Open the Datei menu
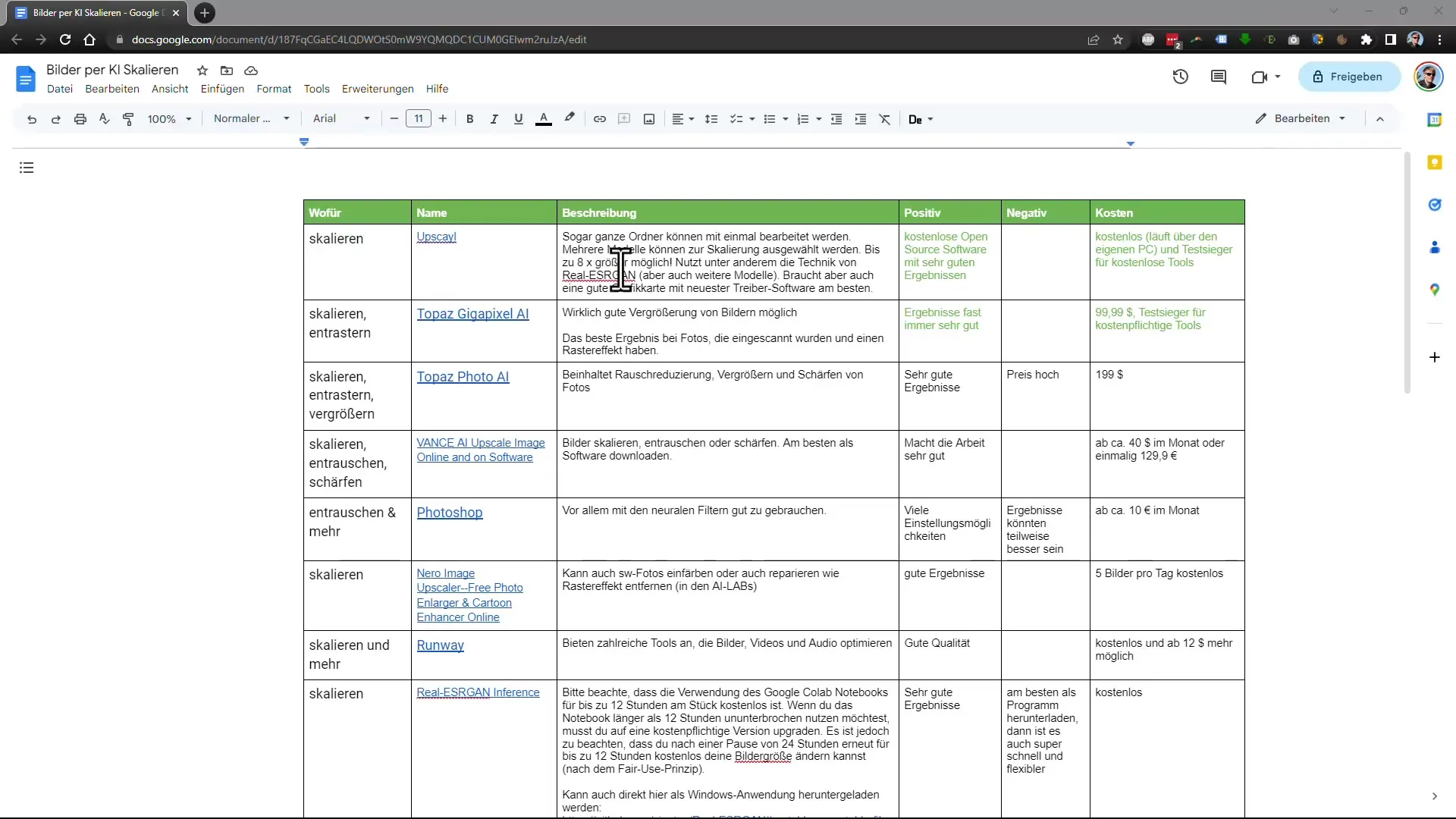Viewport: 1456px width, 819px height. click(60, 88)
